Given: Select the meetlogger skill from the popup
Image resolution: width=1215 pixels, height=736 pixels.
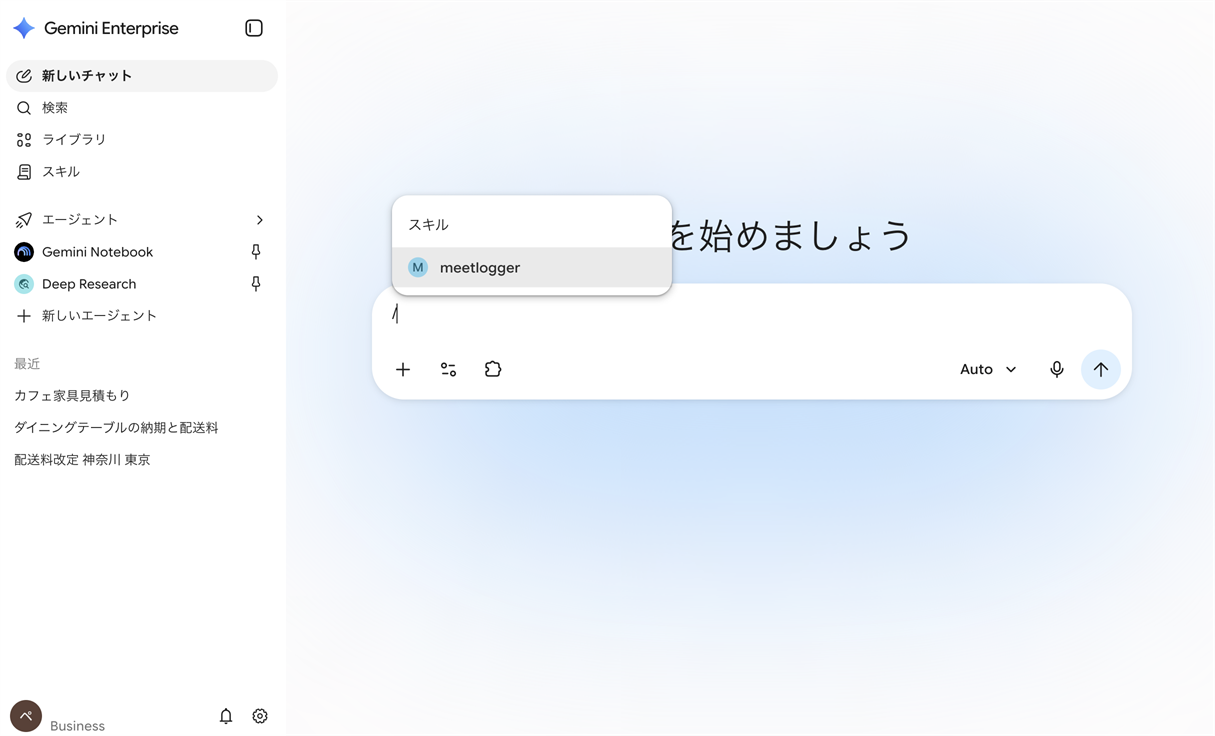Looking at the screenshot, I should [x=532, y=268].
